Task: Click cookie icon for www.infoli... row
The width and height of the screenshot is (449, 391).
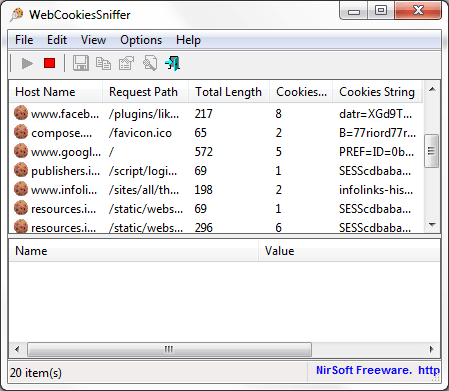Action: coord(21,189)
